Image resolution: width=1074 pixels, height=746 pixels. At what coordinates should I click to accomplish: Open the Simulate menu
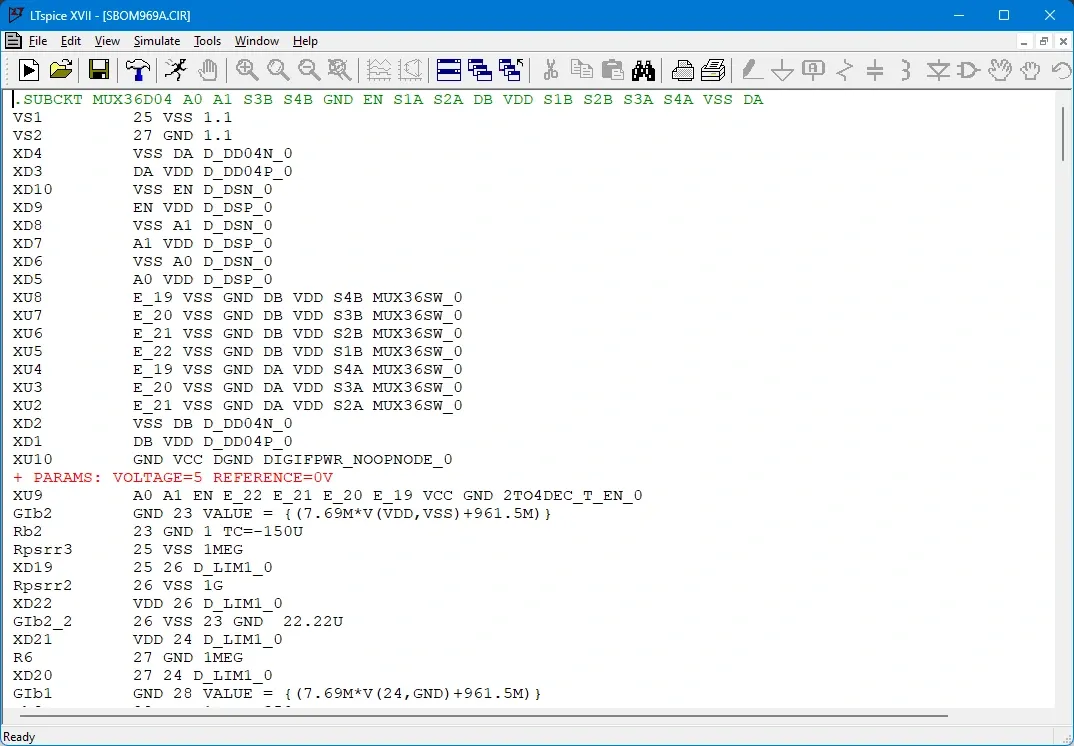(x=157, y=41)
